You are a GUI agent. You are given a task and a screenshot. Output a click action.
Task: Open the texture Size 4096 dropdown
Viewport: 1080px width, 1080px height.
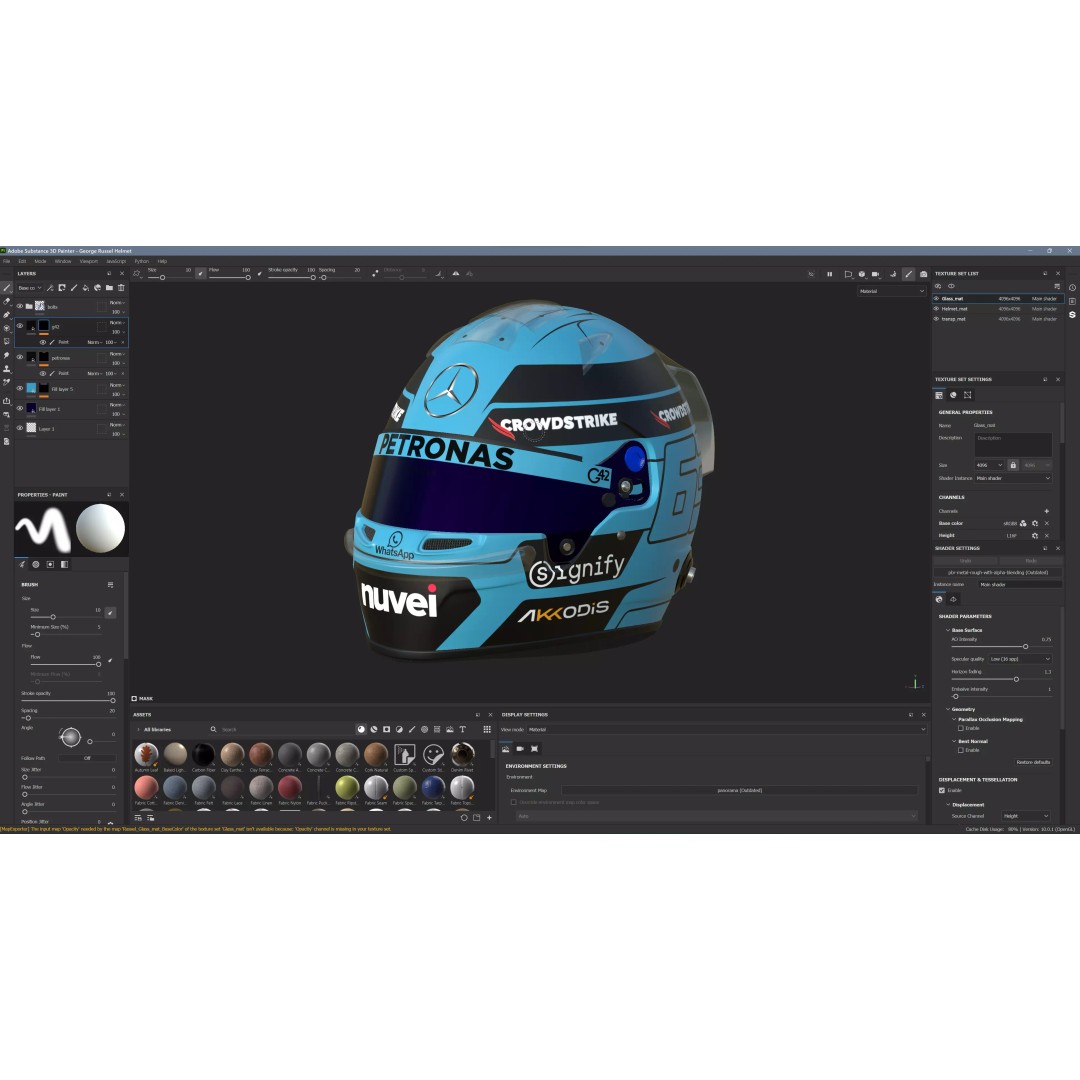[989, 465]
